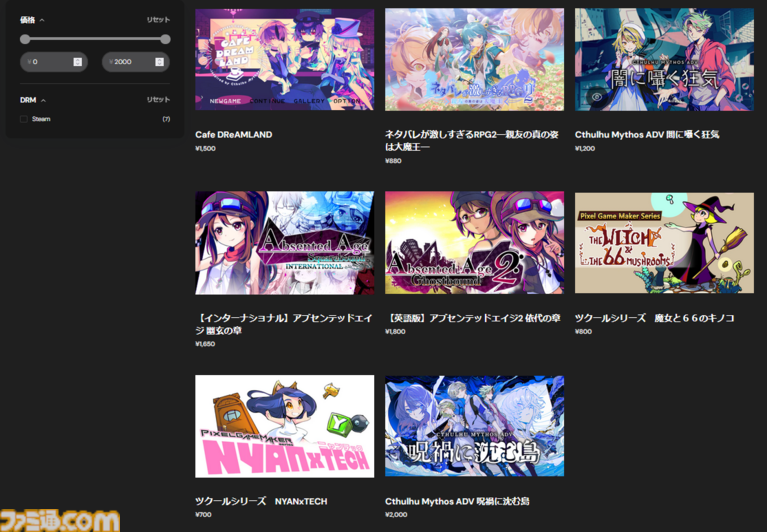Viewport: 767px width, 532px height.
Task: Click the maximum price field stepper
Action: (x=159, y=62)
